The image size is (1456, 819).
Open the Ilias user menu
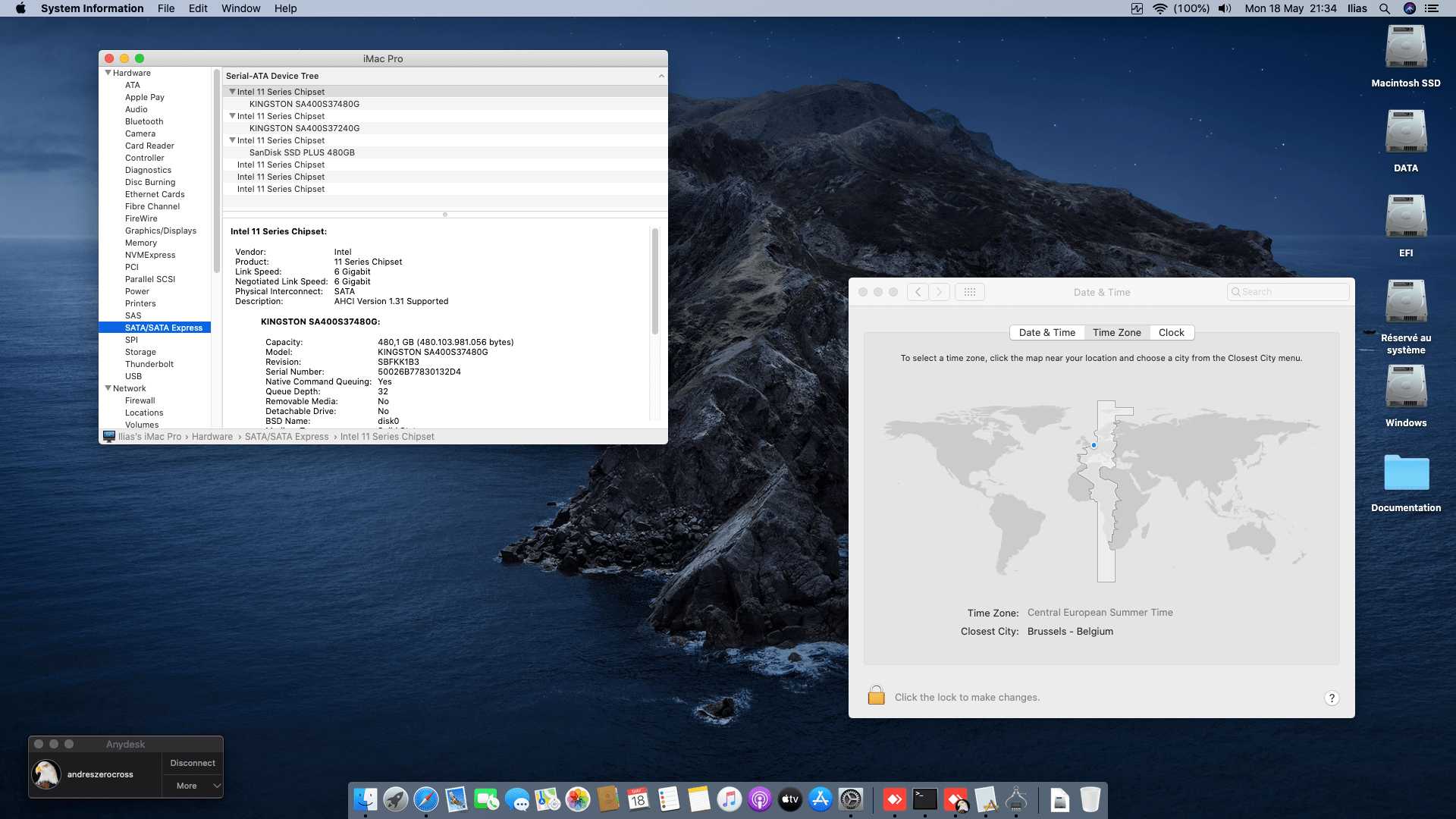pyautogui.click(x=1357, y=8)
